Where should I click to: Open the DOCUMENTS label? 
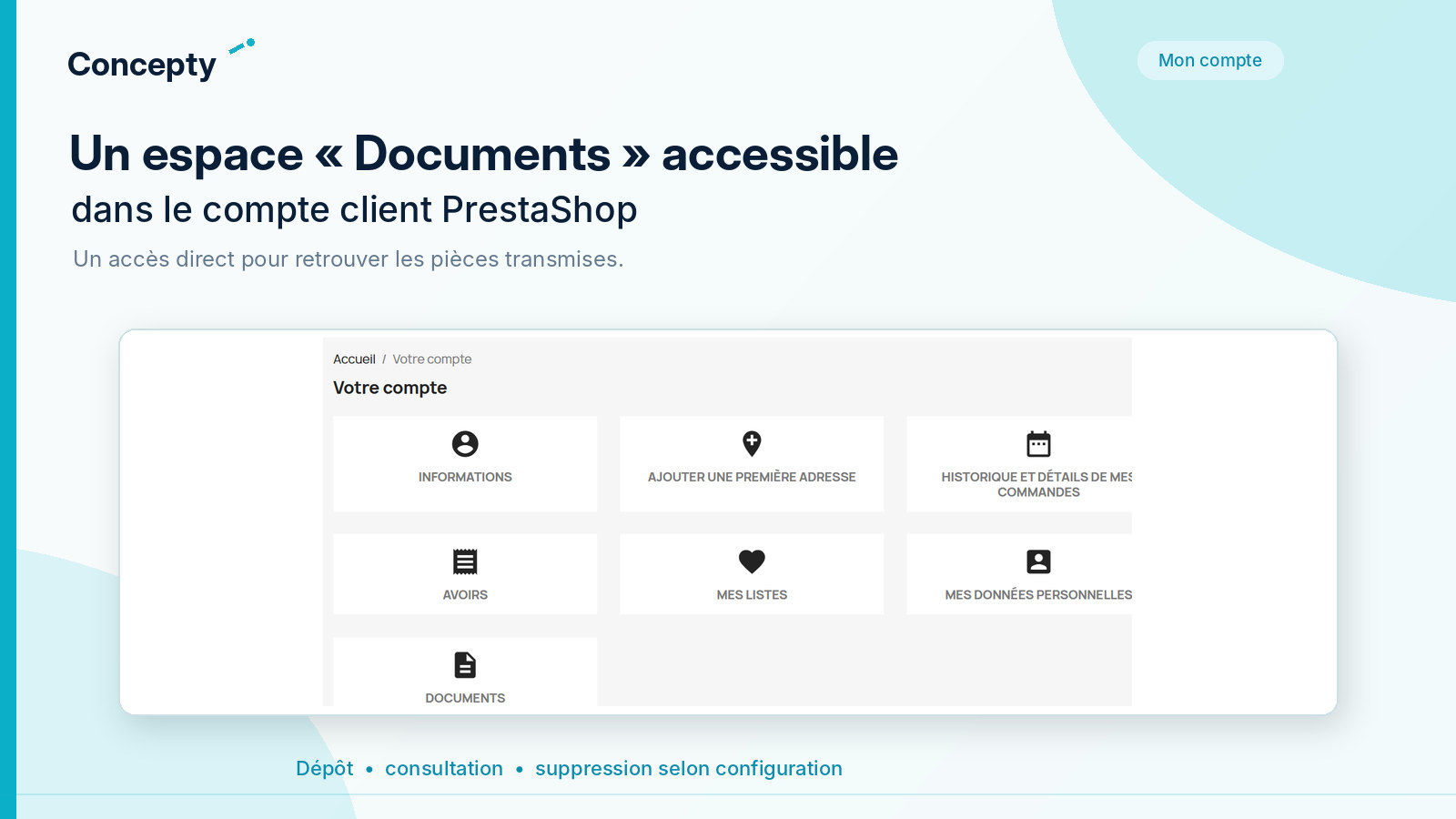tap(465, 698)
